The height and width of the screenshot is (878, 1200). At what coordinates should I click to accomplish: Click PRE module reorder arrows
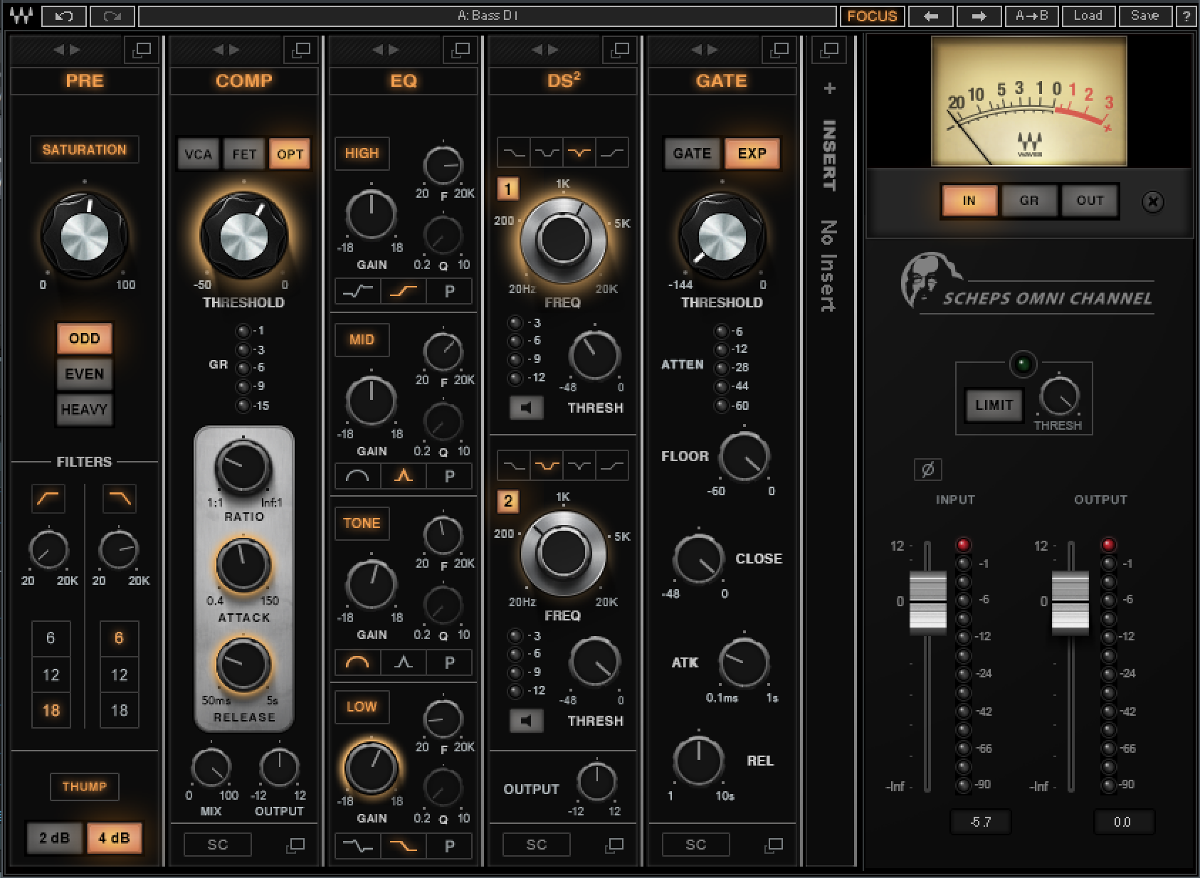(x=67, y=49)
